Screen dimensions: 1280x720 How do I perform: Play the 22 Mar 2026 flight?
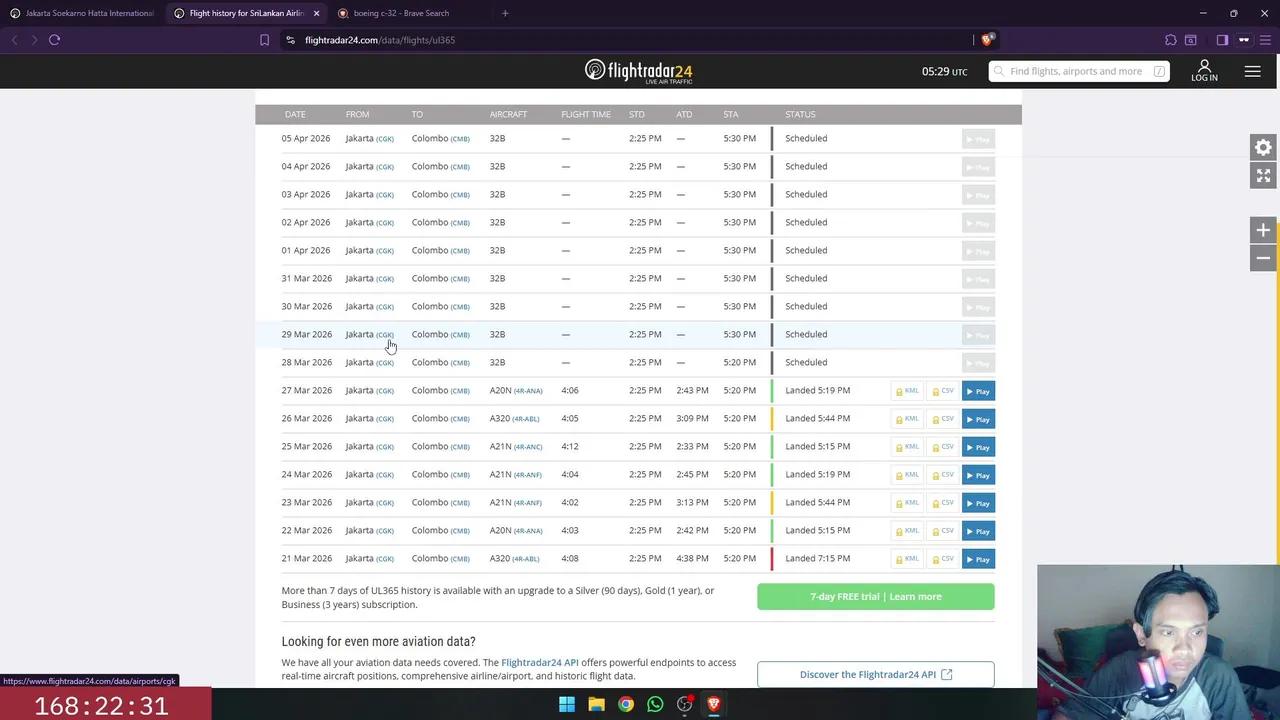coord(978,531)
